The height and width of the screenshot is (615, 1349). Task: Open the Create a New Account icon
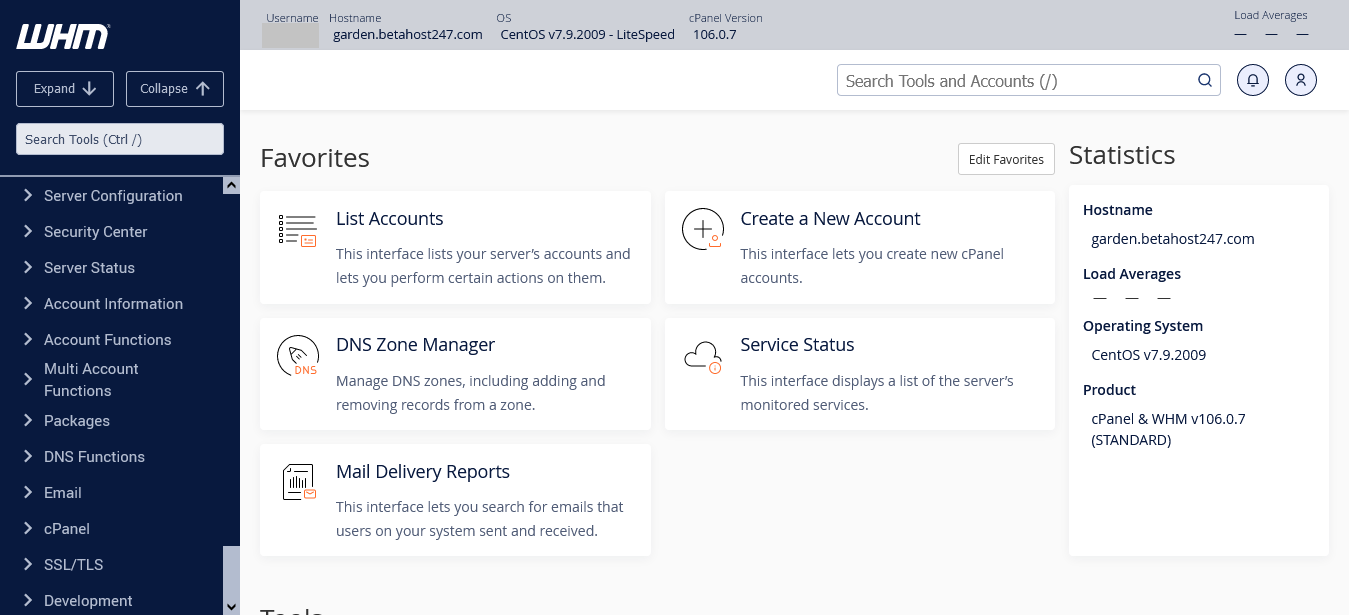(x=702, y=230)
